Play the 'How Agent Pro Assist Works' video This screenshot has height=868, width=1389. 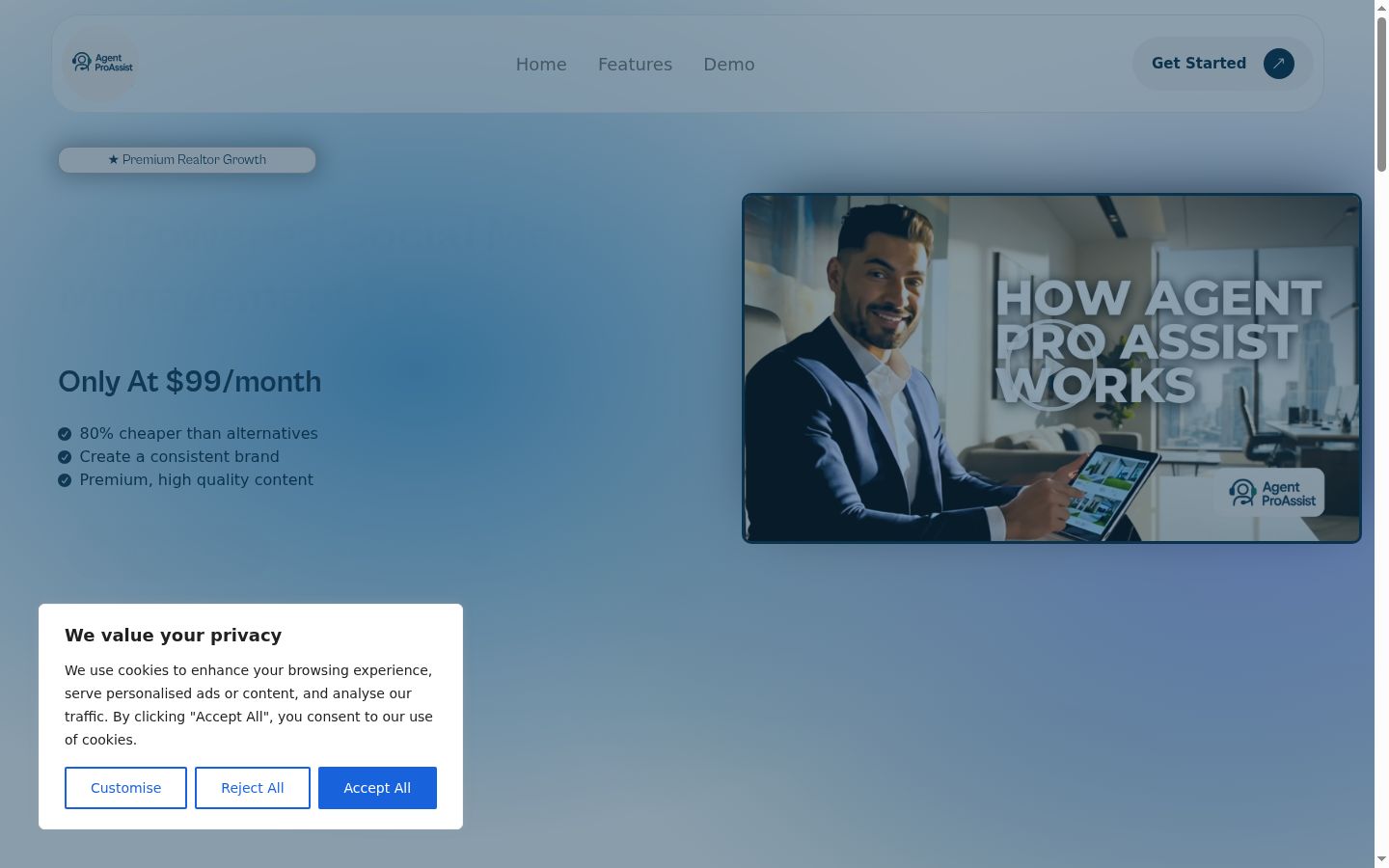(x=1051, y=367)
